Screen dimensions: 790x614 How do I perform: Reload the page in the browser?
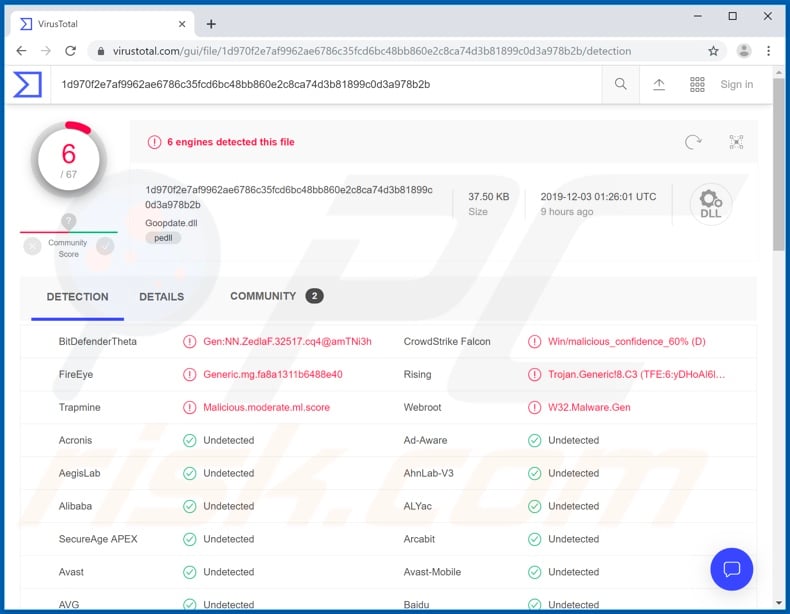point(71,51)
